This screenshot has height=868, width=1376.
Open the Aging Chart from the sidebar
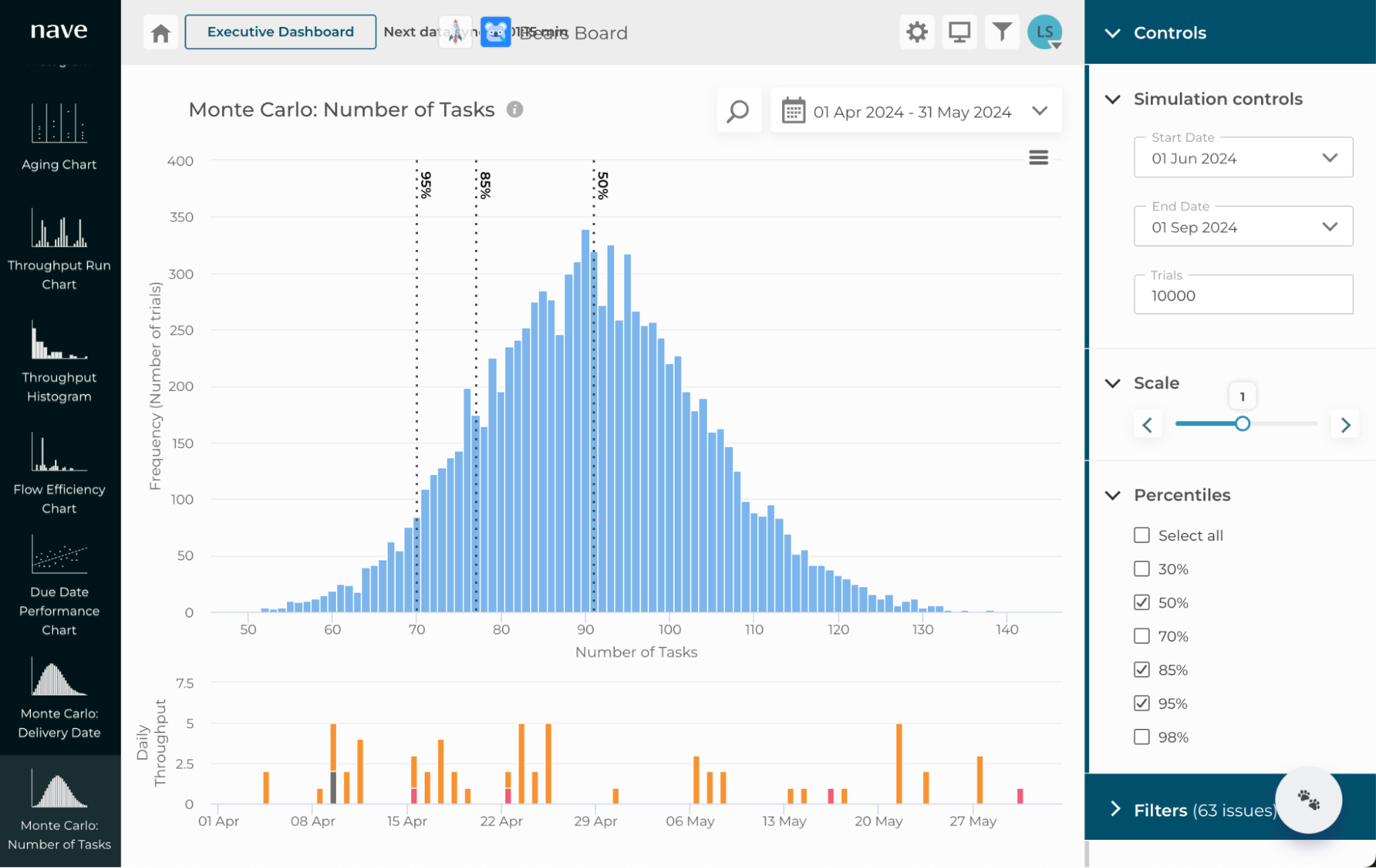tap(59, 138)
